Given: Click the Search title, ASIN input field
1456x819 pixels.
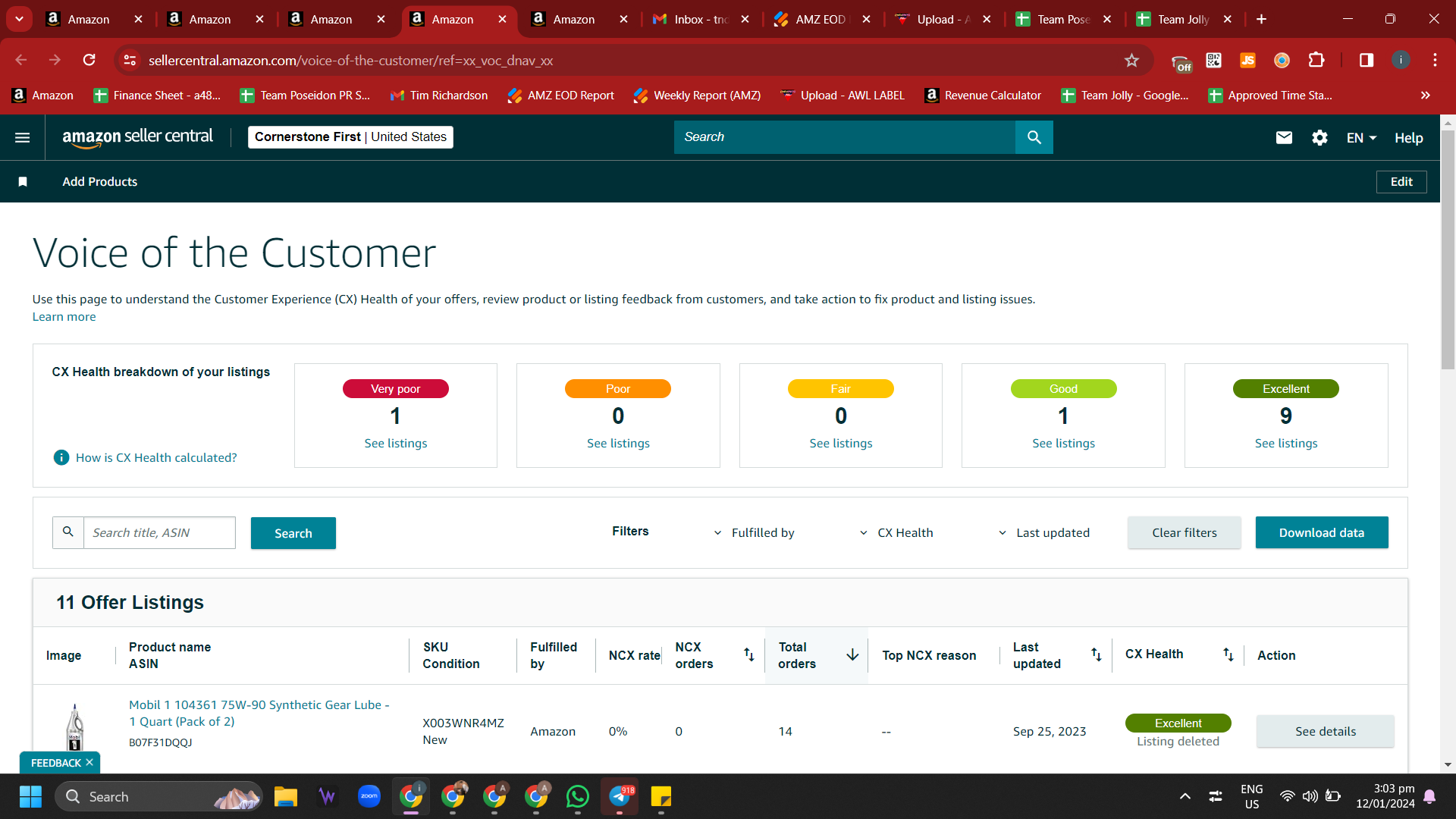Looking at the screenshot, I should tap(159, 533).
